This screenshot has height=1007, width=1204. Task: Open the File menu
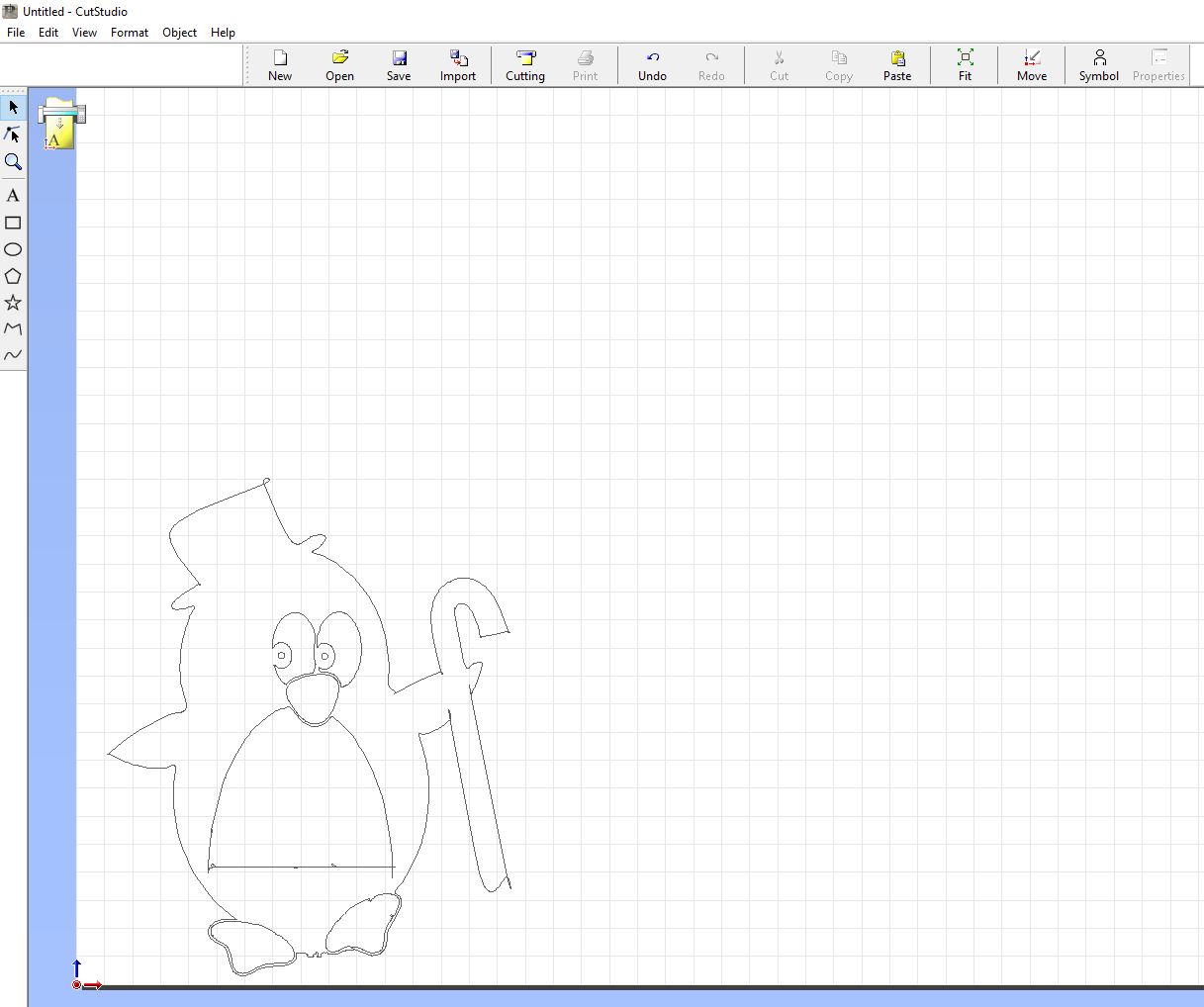pyautogui.click(x=16, y=32)
